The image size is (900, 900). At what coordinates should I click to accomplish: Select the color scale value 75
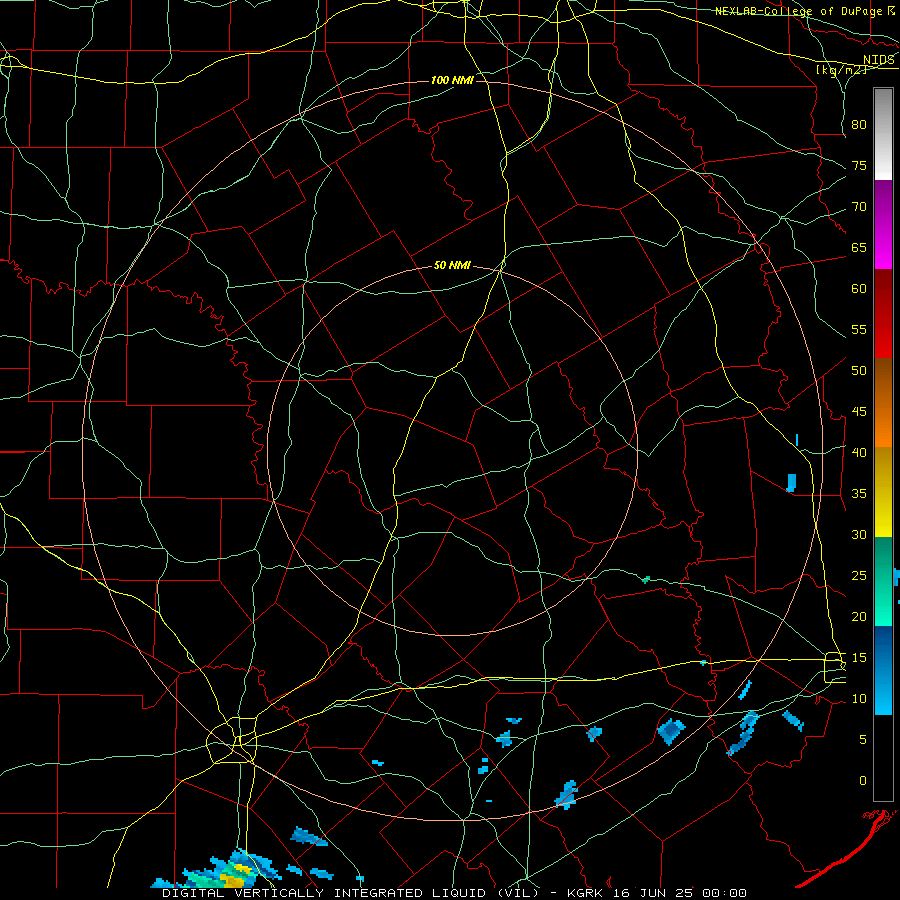(859, 165)
